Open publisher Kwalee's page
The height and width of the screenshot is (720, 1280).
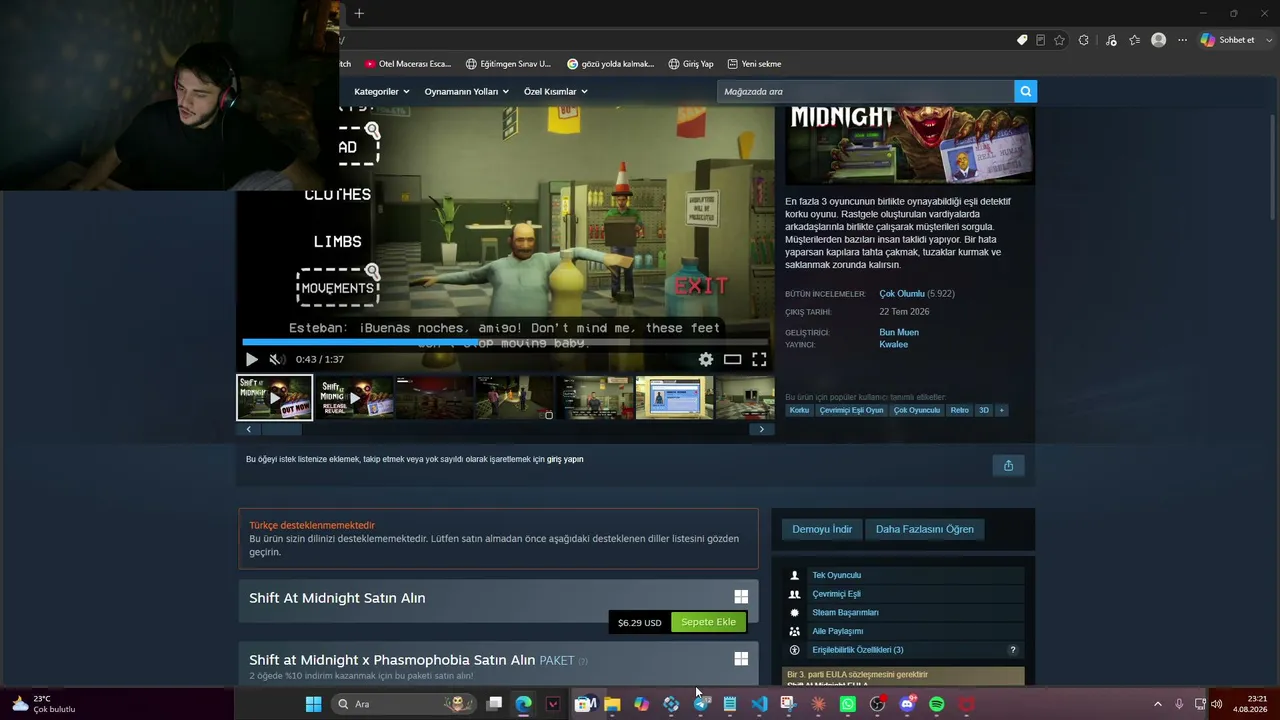[x=894, y=345]
